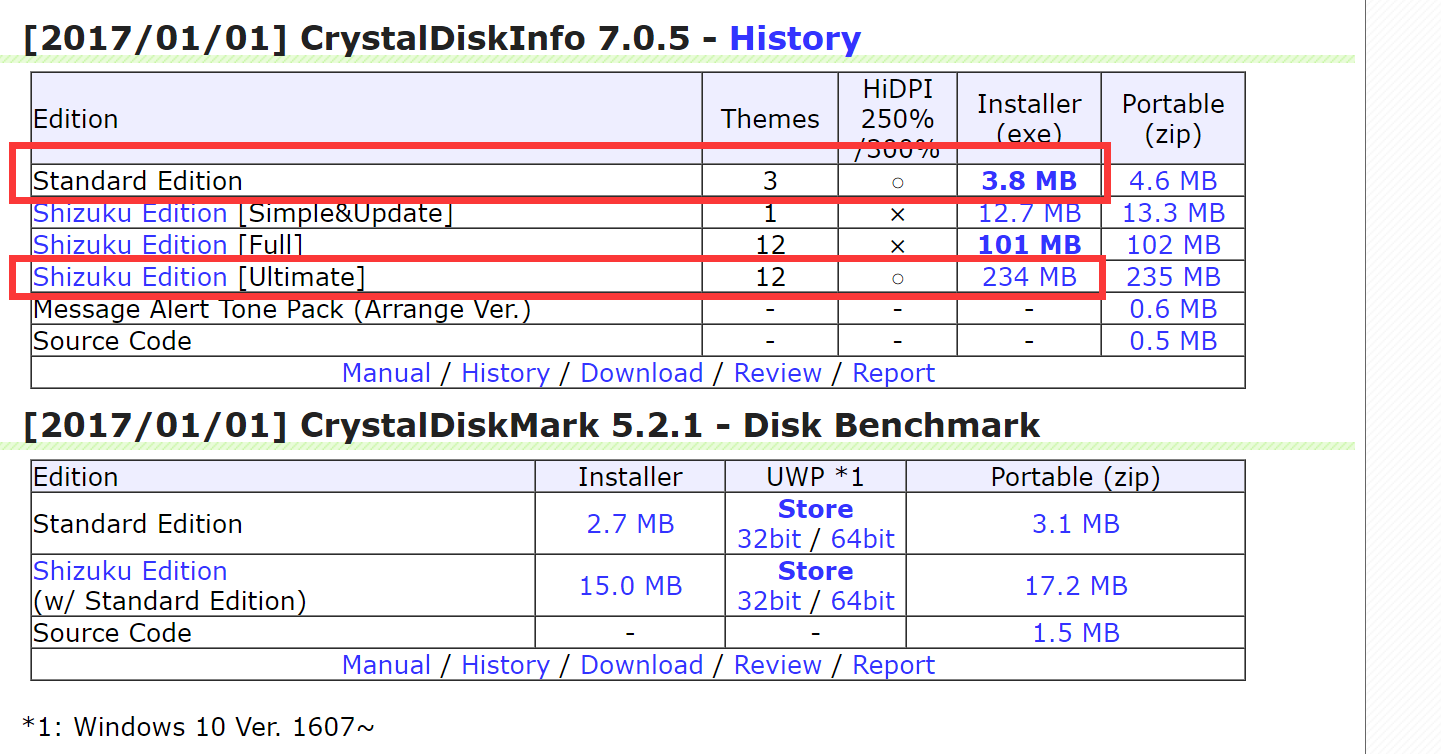This screenshot has width=1441, height=754.
Task: Click the "Themes" column header
Action: 770,119
